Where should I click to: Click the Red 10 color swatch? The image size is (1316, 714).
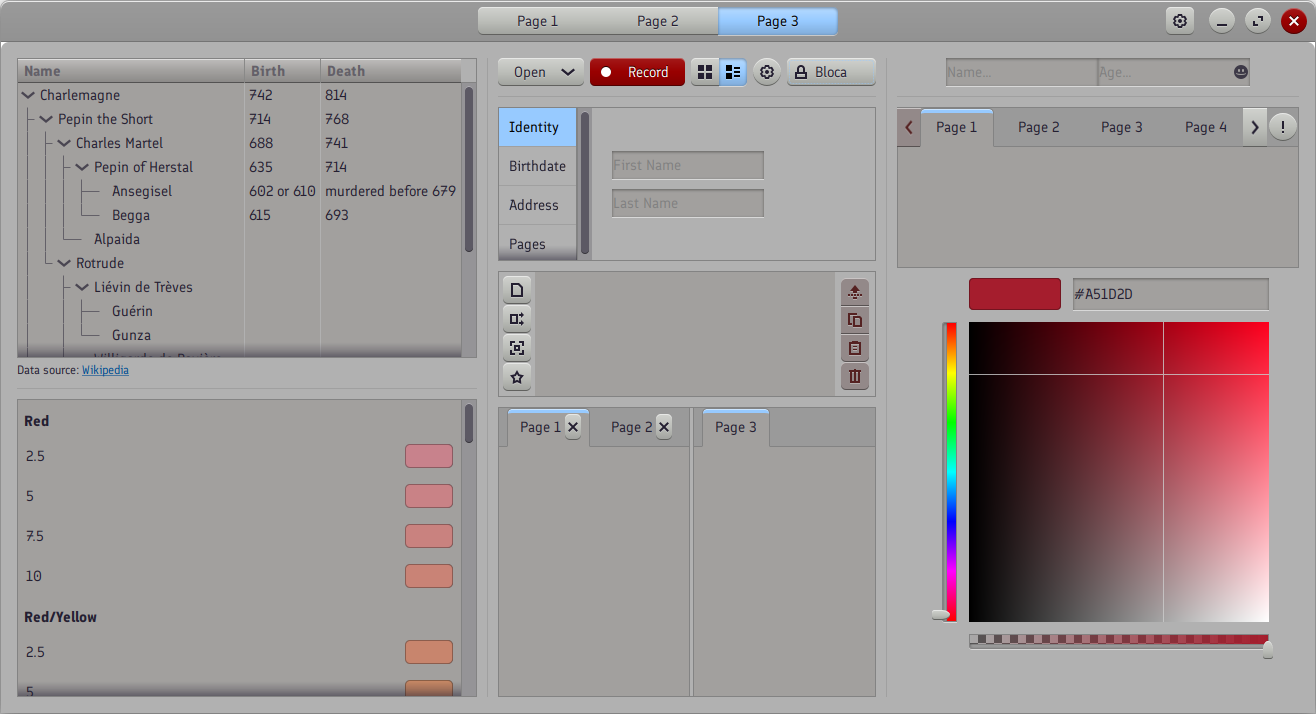click(429, 576)
